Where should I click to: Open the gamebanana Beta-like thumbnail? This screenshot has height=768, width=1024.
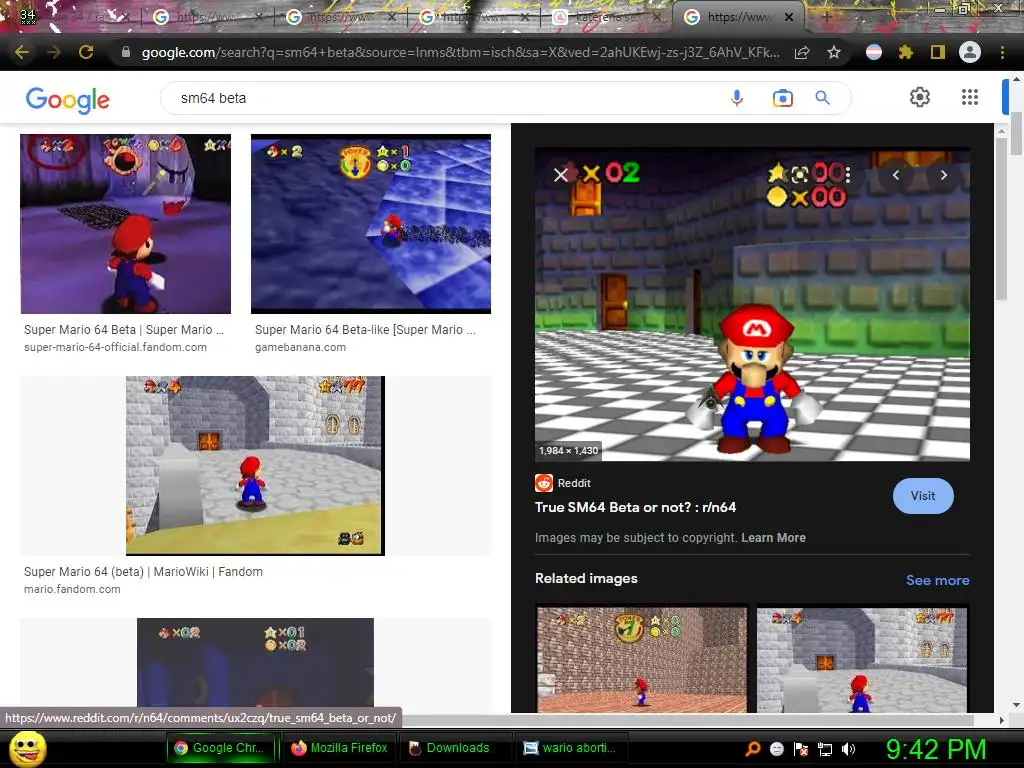371,224
